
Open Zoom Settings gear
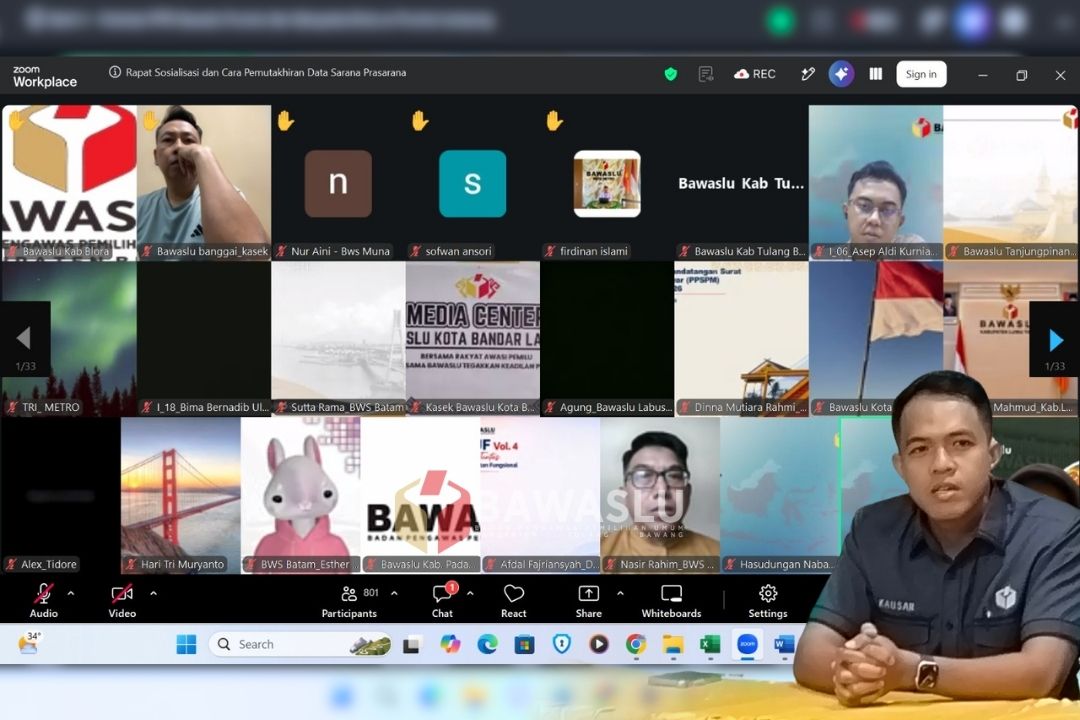767,601
